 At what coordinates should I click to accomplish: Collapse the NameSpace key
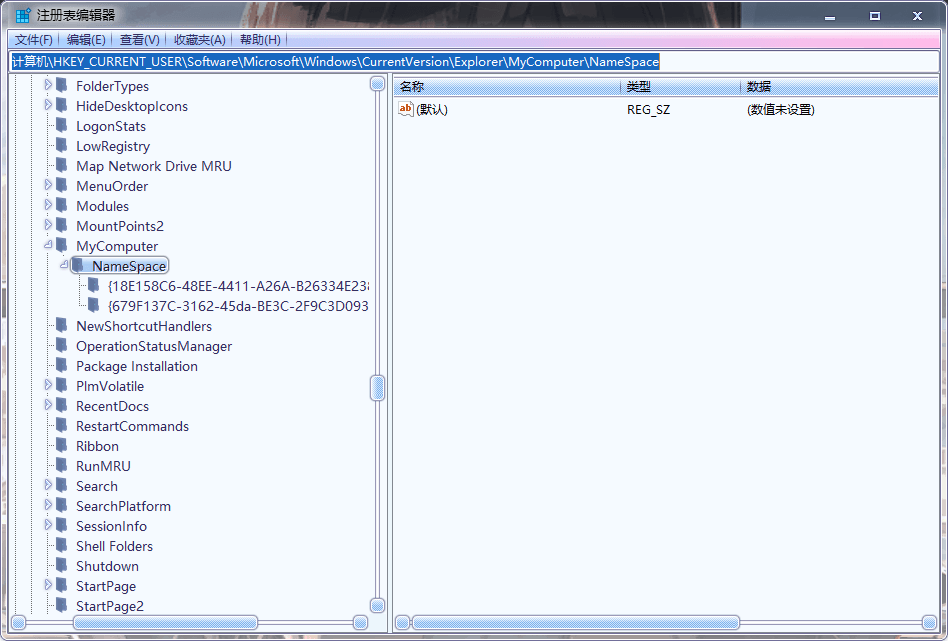coord(64,265)
